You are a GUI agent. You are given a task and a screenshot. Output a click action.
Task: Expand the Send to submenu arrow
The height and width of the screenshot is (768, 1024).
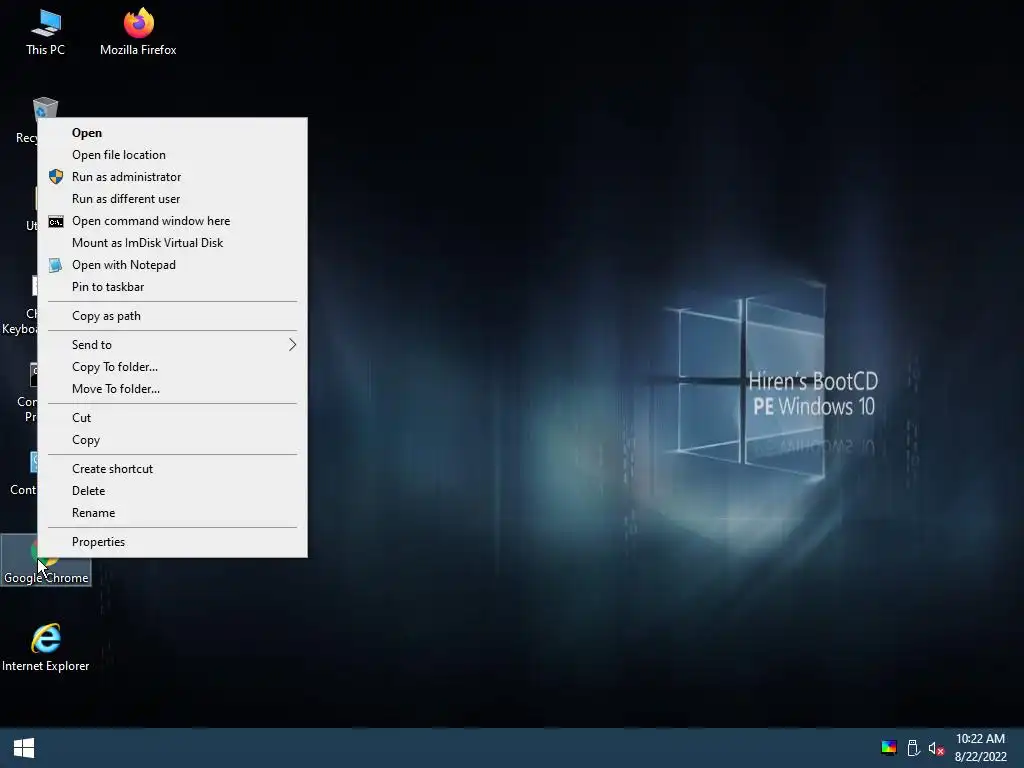point(293,345)
